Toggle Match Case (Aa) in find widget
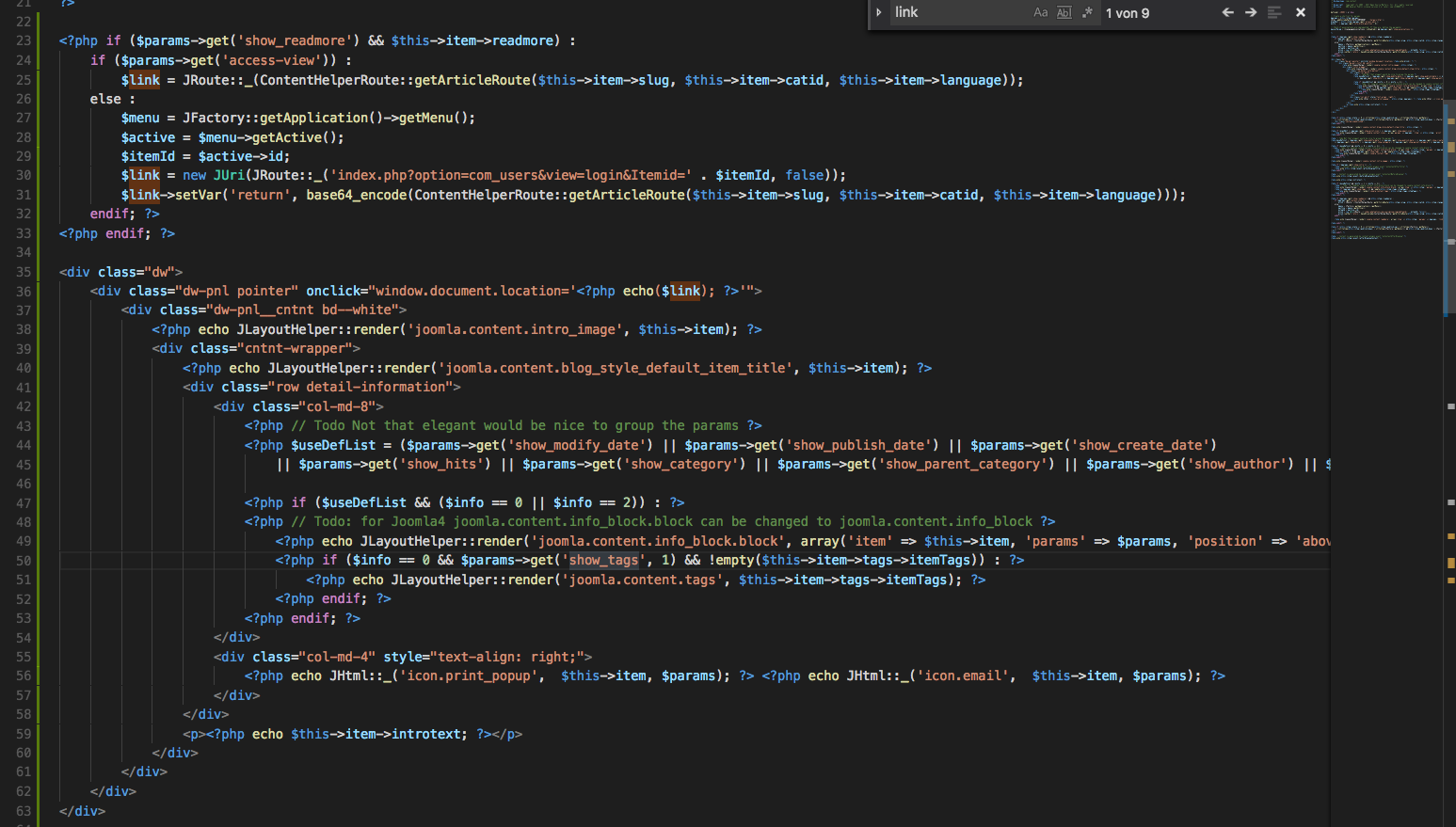 (1040, 12)
